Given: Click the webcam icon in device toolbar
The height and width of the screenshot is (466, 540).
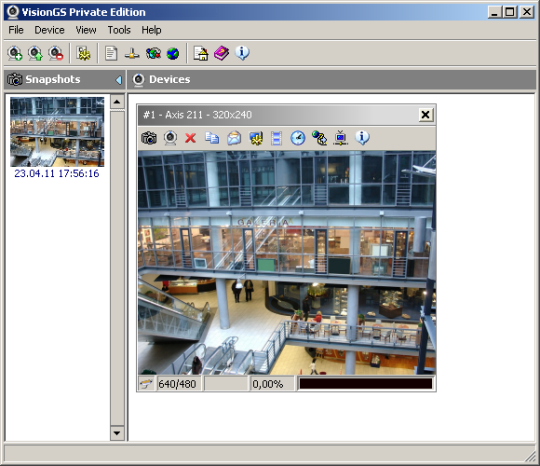Looking at the screenshot, I should 170,138.
